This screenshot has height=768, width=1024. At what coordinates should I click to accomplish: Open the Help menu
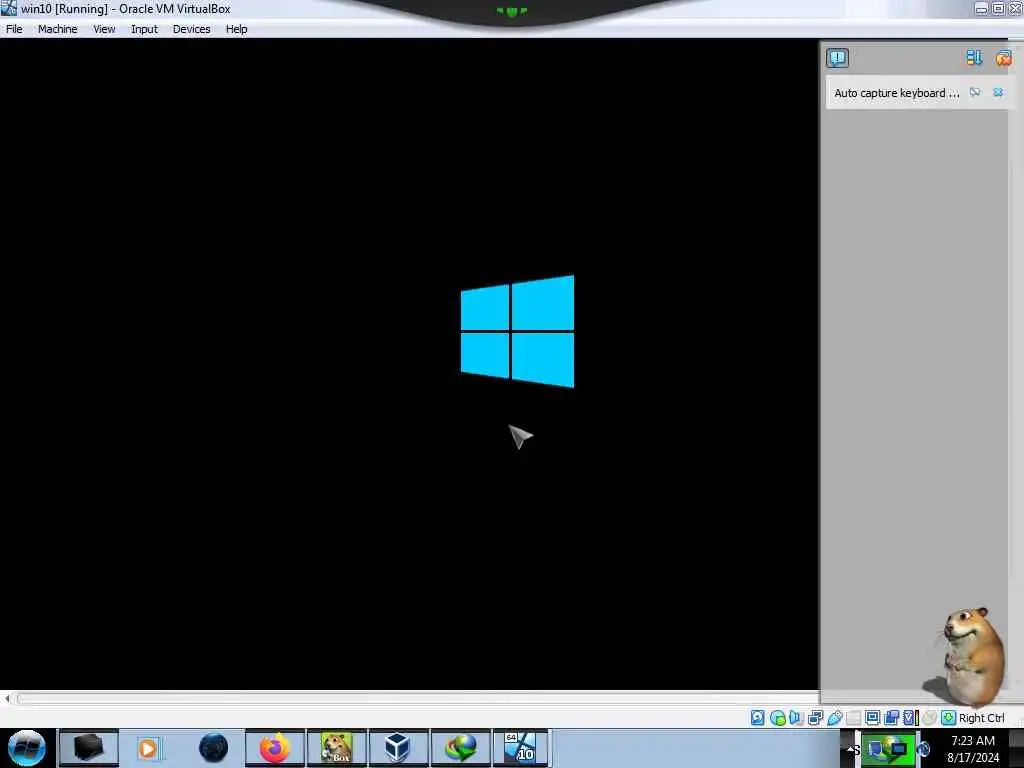pos(236,29)
